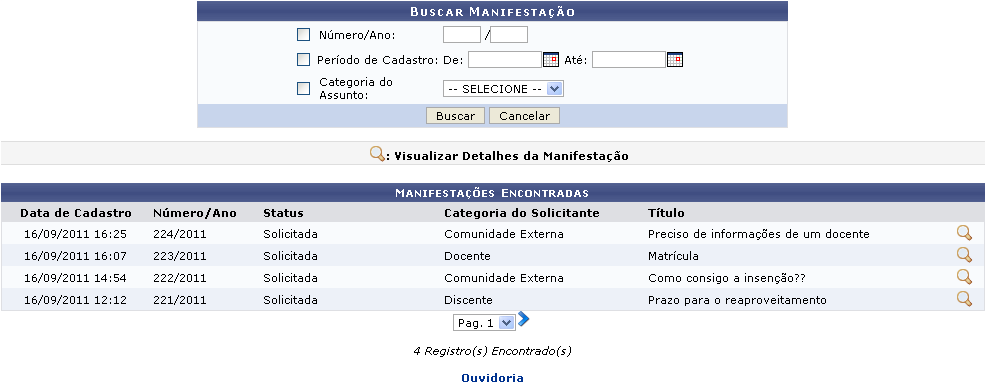Focus the Número input field
Image resolution: width=986 pixels, height=384 pixels.
pos(462,35)
